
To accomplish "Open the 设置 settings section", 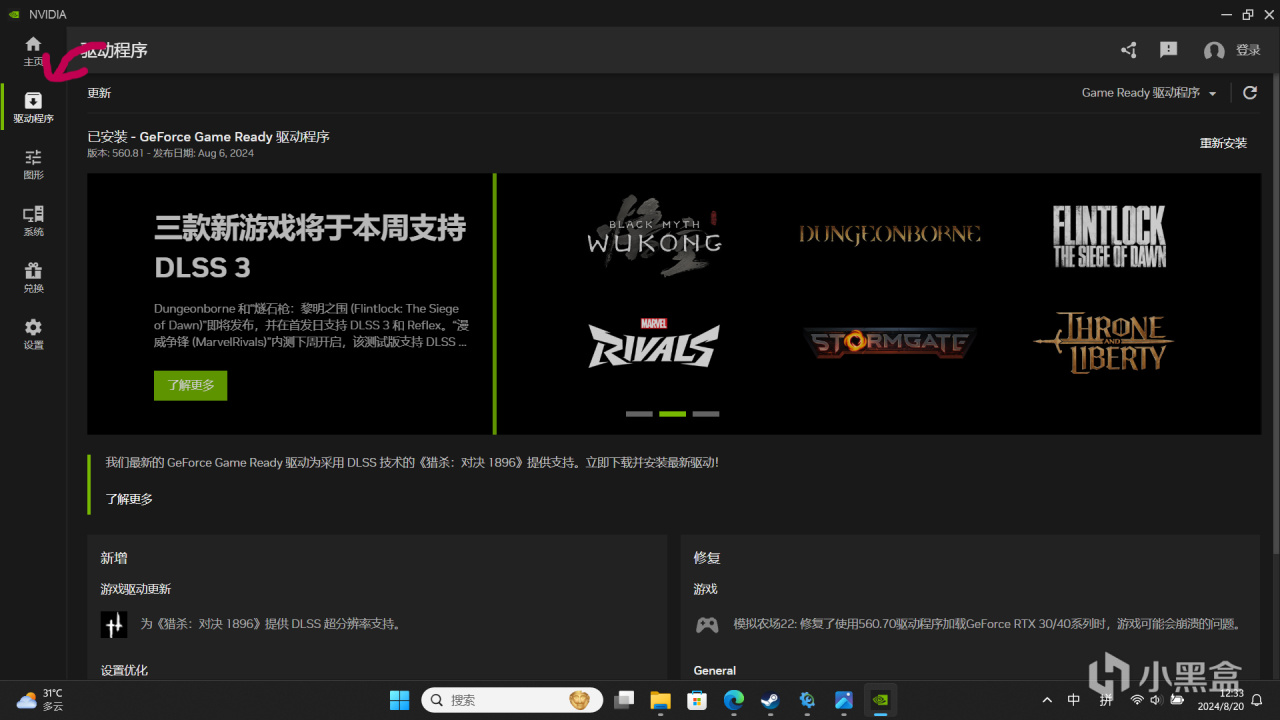I will tap(33, 335).
